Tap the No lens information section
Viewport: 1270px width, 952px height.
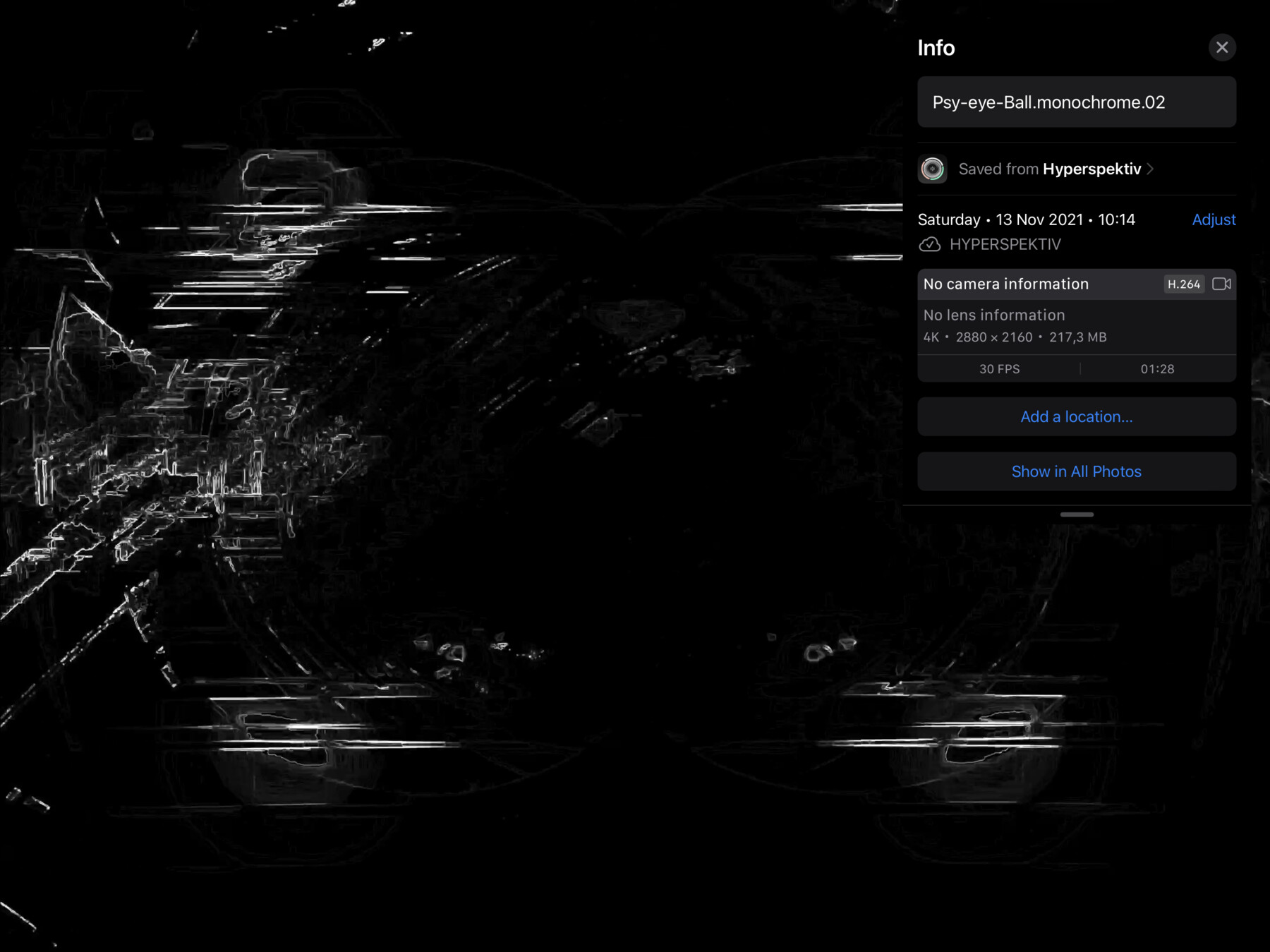(993, 315)
